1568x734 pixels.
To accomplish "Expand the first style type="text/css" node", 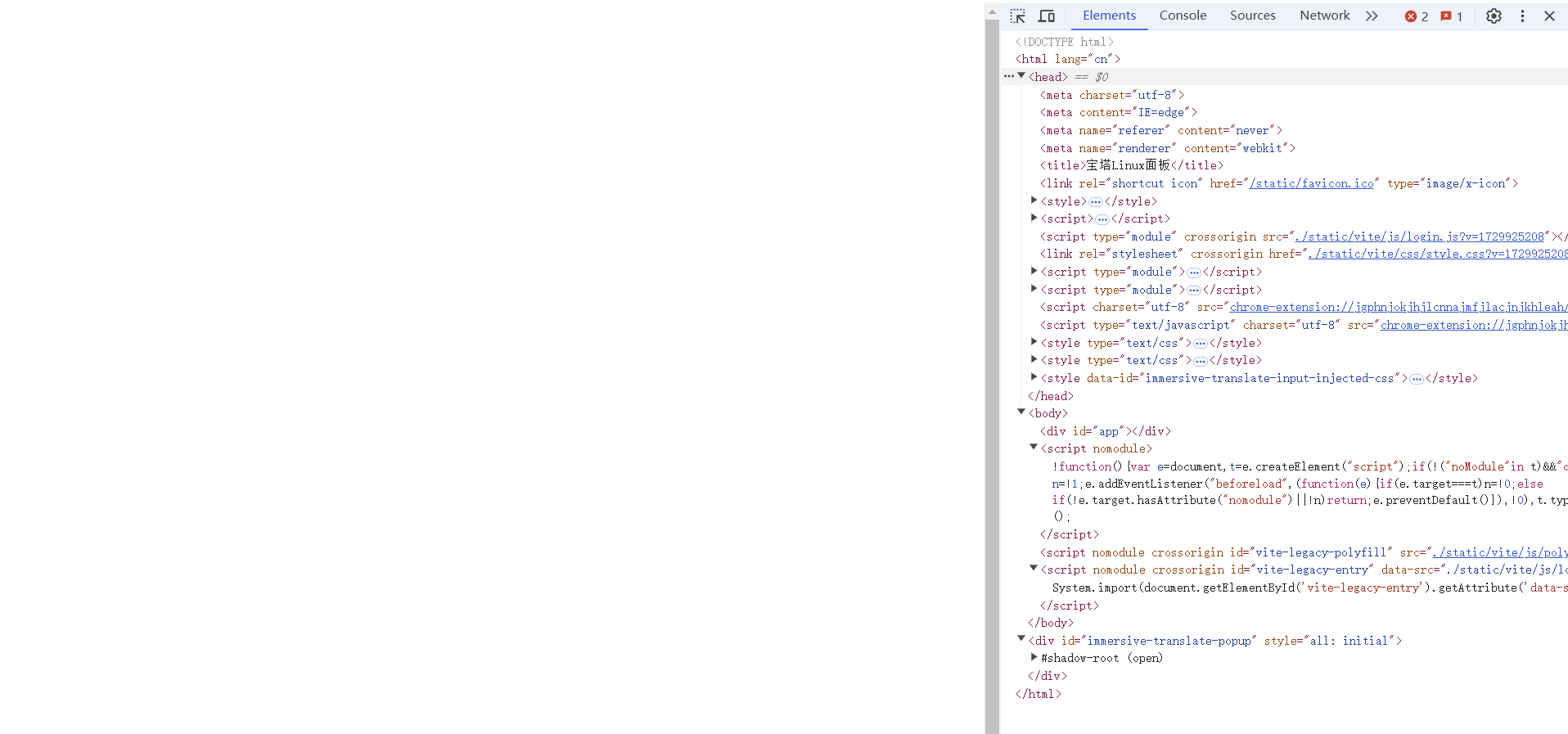I will click(x=1034, y=342).
